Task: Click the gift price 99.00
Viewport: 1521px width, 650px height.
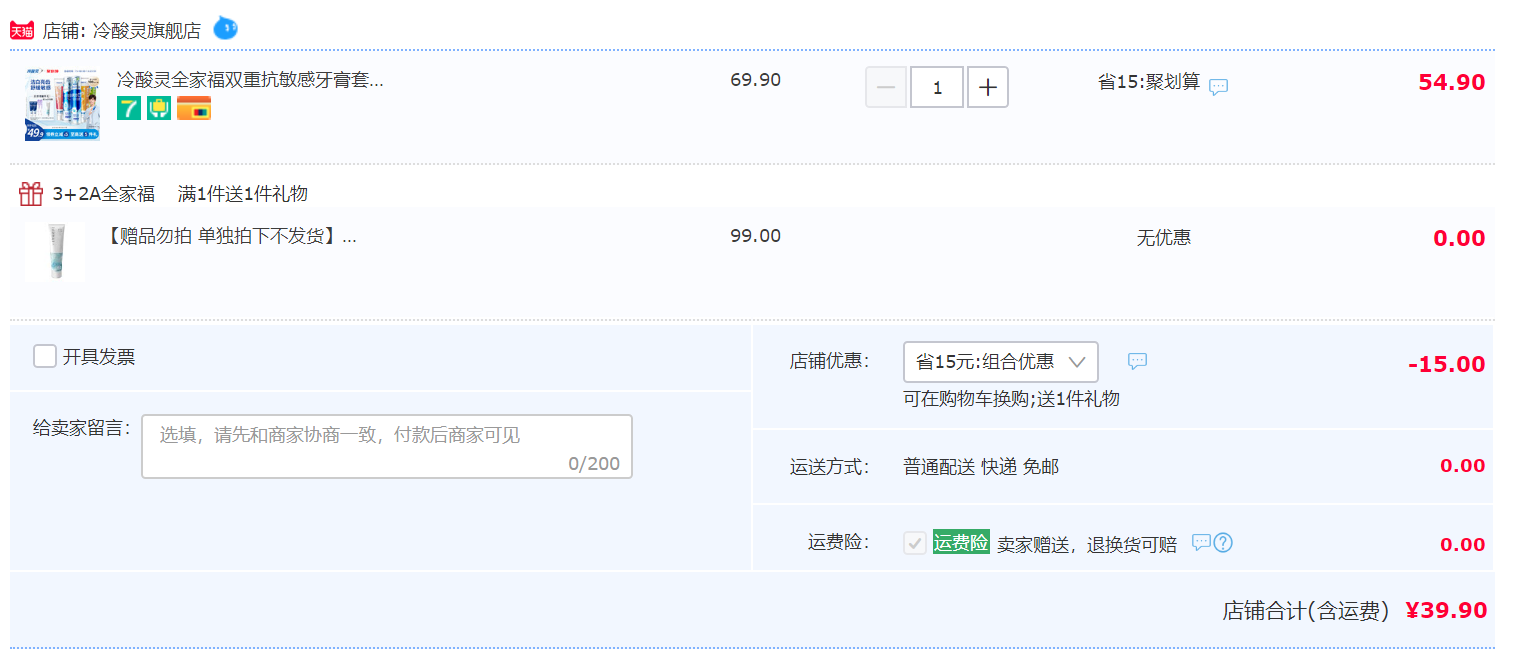Action: [756, 236]
